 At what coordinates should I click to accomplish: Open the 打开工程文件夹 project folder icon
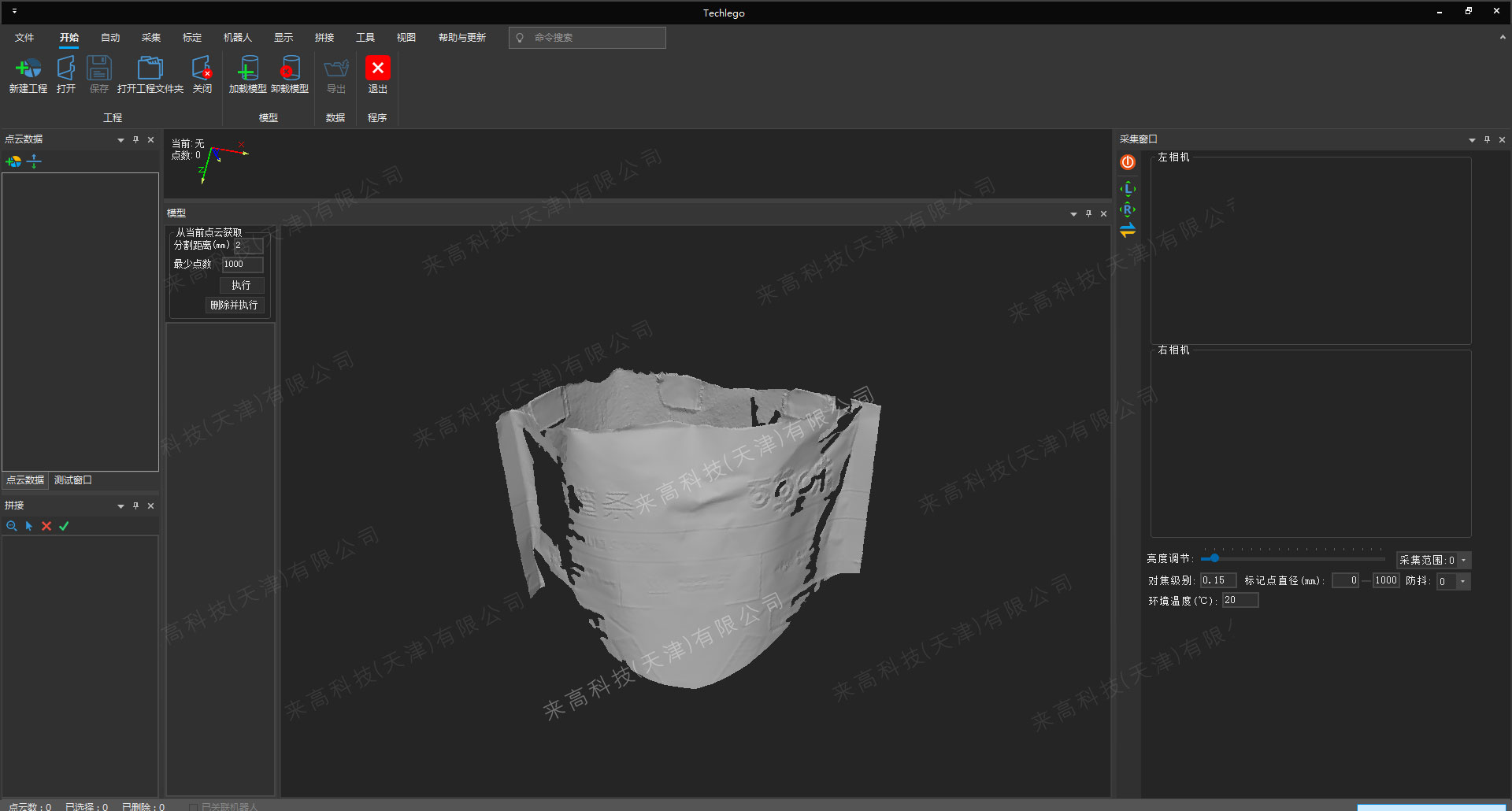coord(150,69)
